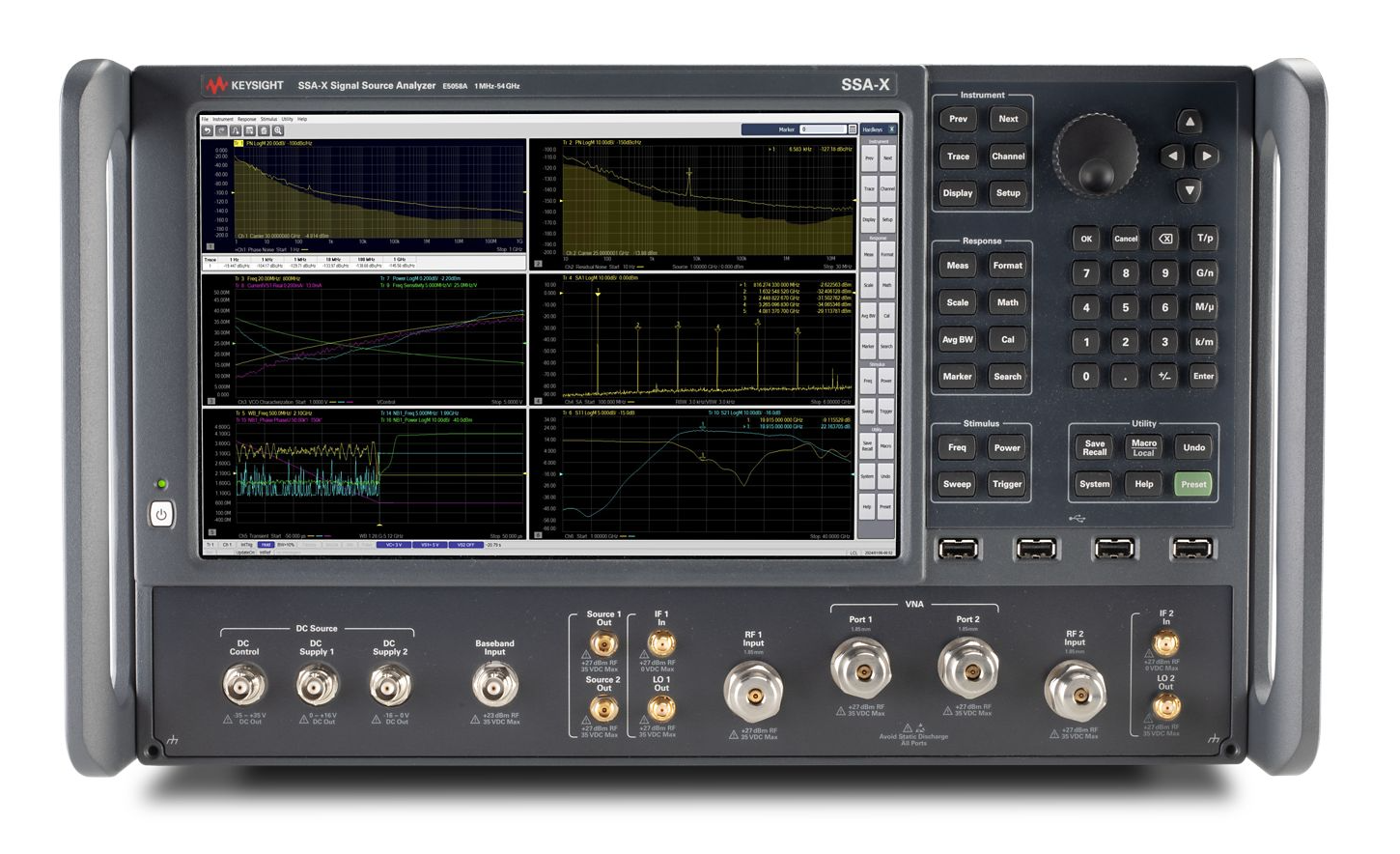Click the Marker value entry field
This screenshot has height=854, width=1400.
tap(823, 129)
